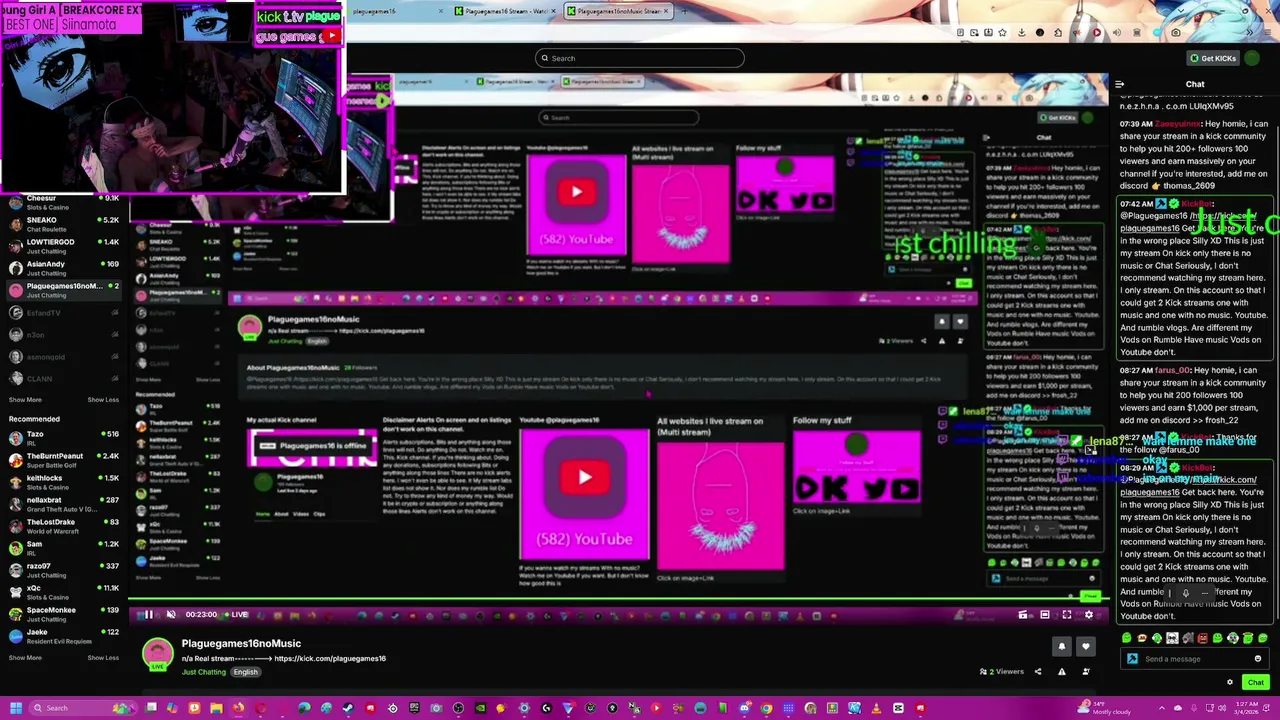
Task: Open the browser hamburger menu
Action: click(1268, 33)
